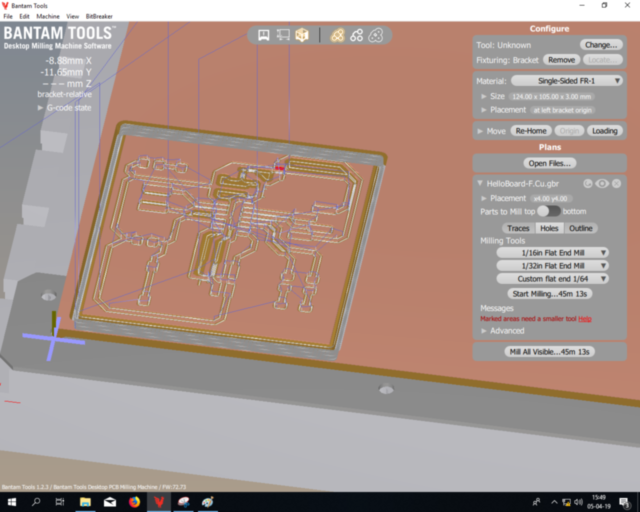
Task: Click bracket-relative label
Action: 64,94
